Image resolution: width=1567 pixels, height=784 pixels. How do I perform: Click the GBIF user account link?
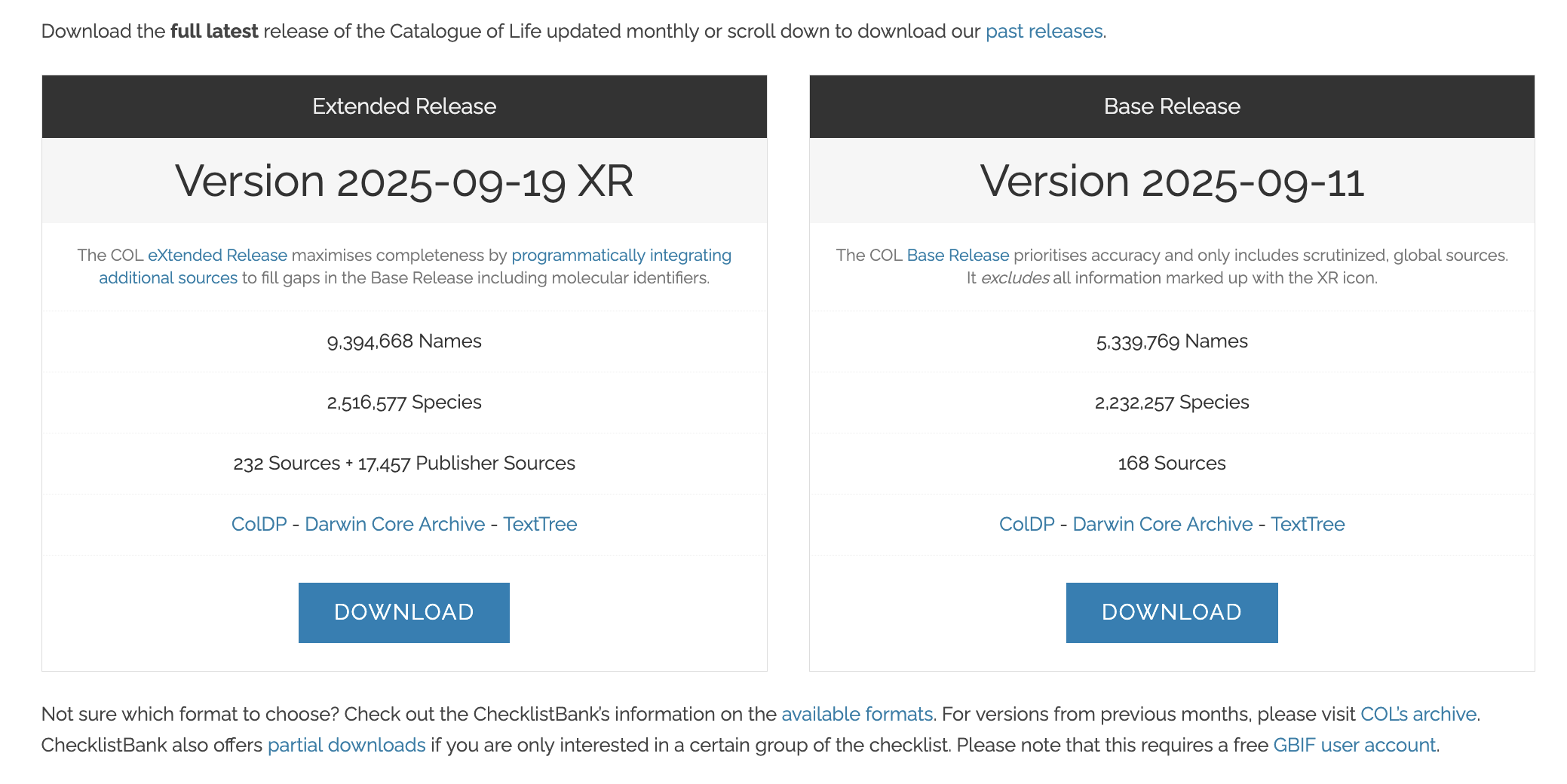click(1354, 745)
